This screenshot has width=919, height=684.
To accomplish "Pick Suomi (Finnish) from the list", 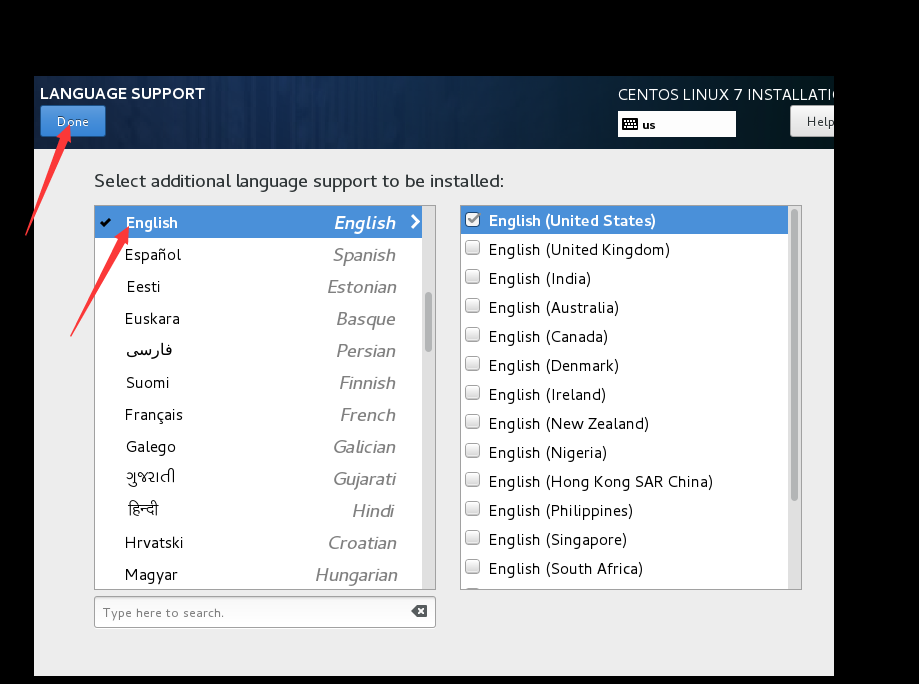I will (x=258, y=382).
